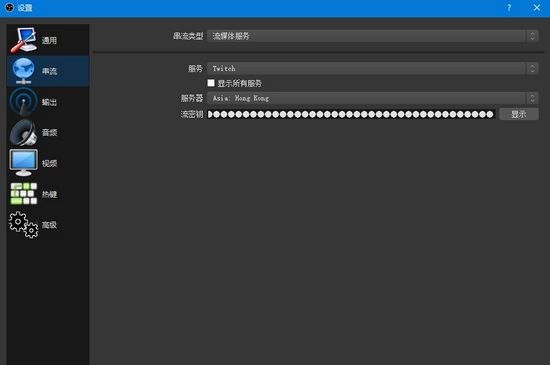Click the 输出 label in sidebar
This screenshot has width=550, height=365.
pyautogui.click(x=49, y=102)
